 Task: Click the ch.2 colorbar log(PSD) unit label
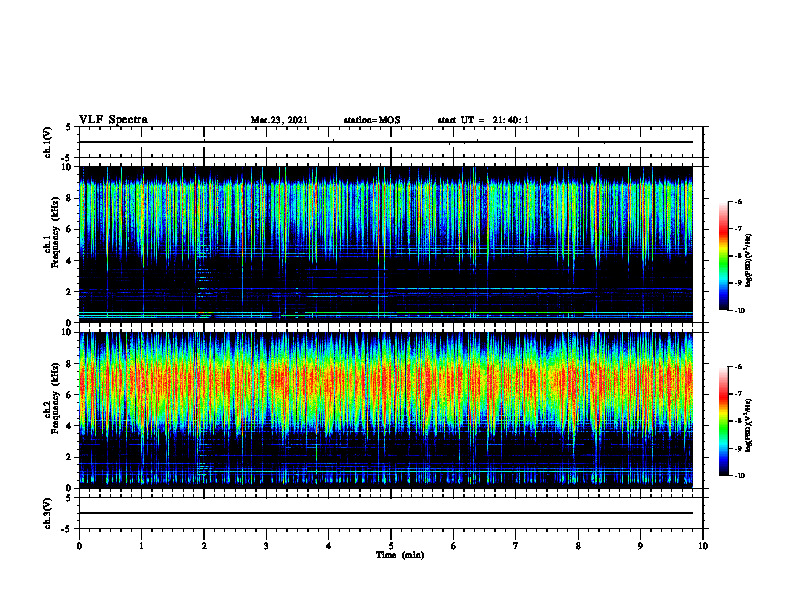(x=749, y=425)
